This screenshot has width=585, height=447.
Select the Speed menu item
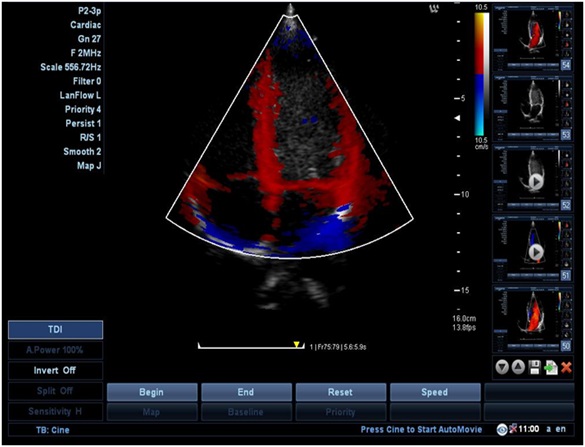click(435, 392)
